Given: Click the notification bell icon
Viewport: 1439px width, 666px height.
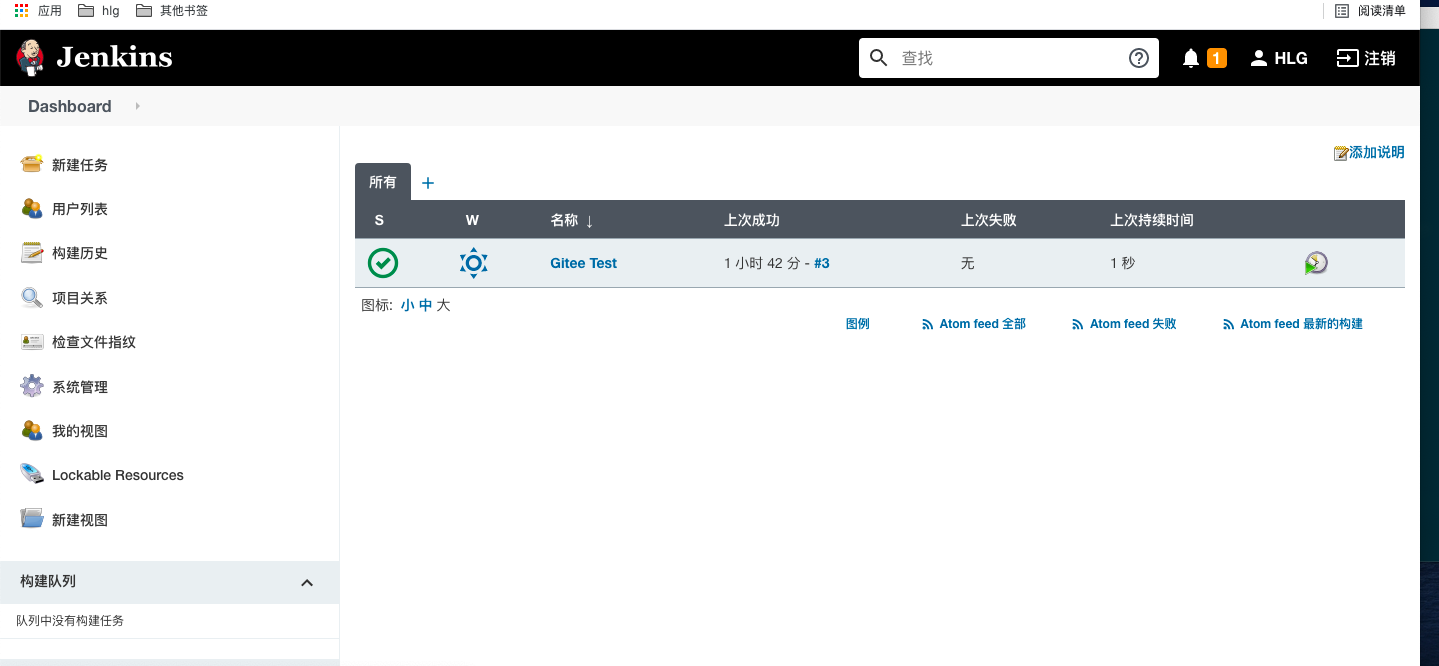Looking at the screenshot, I should [x=1190, y=58].
